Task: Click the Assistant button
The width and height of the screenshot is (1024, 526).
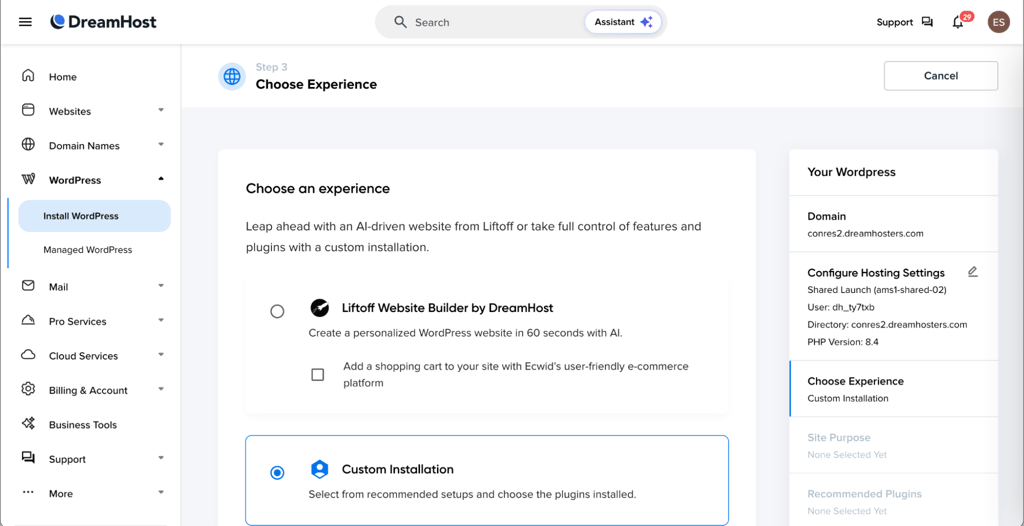Action: 623,22
